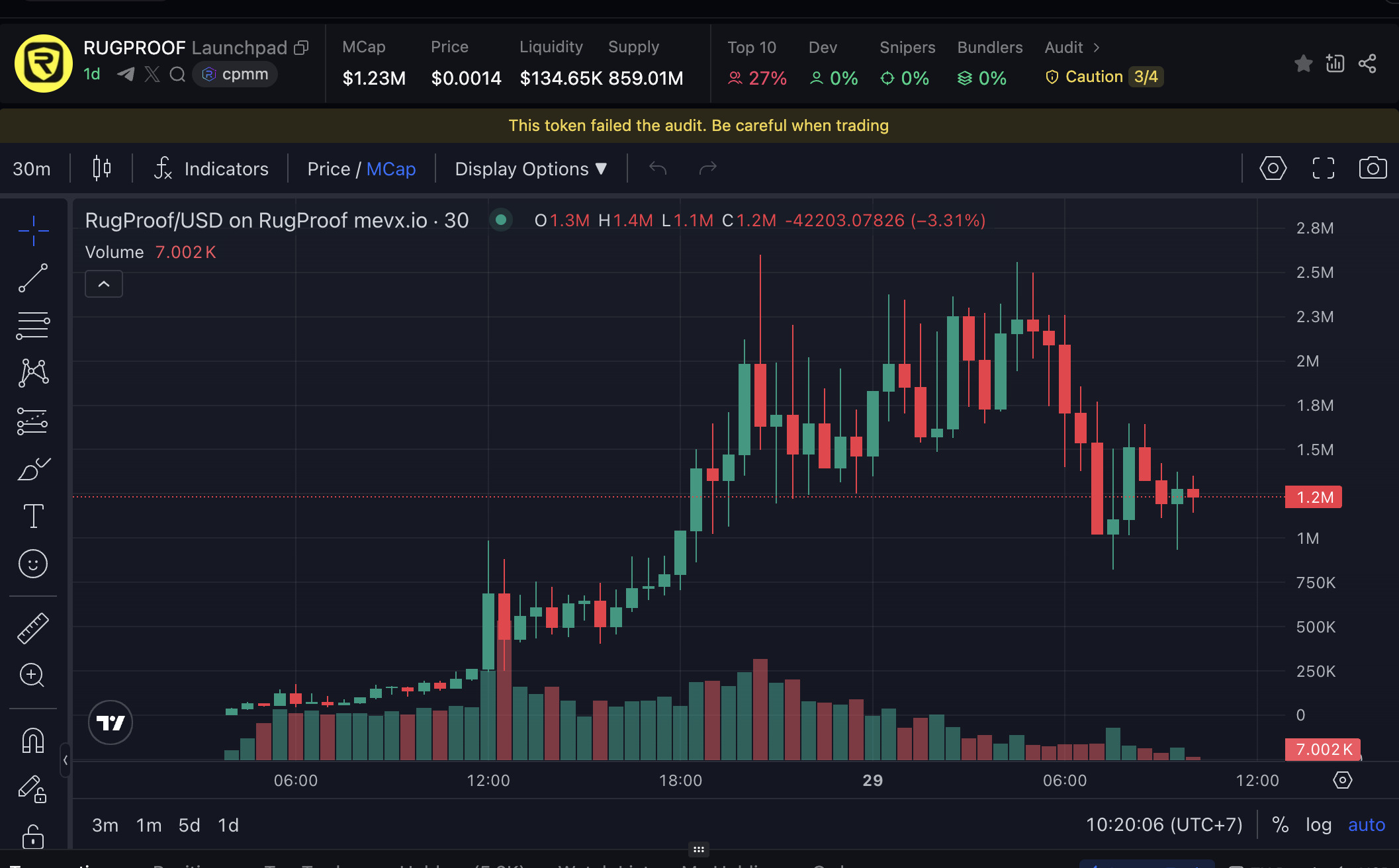Copy the RUGPROOF token address

[x=302, y=48]
